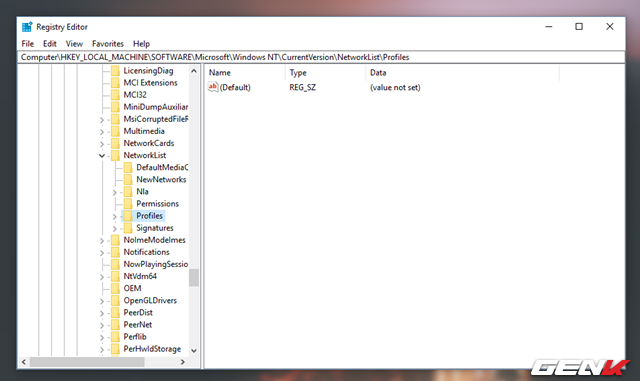Select the PeerDist folder icon

pos(116,312)
